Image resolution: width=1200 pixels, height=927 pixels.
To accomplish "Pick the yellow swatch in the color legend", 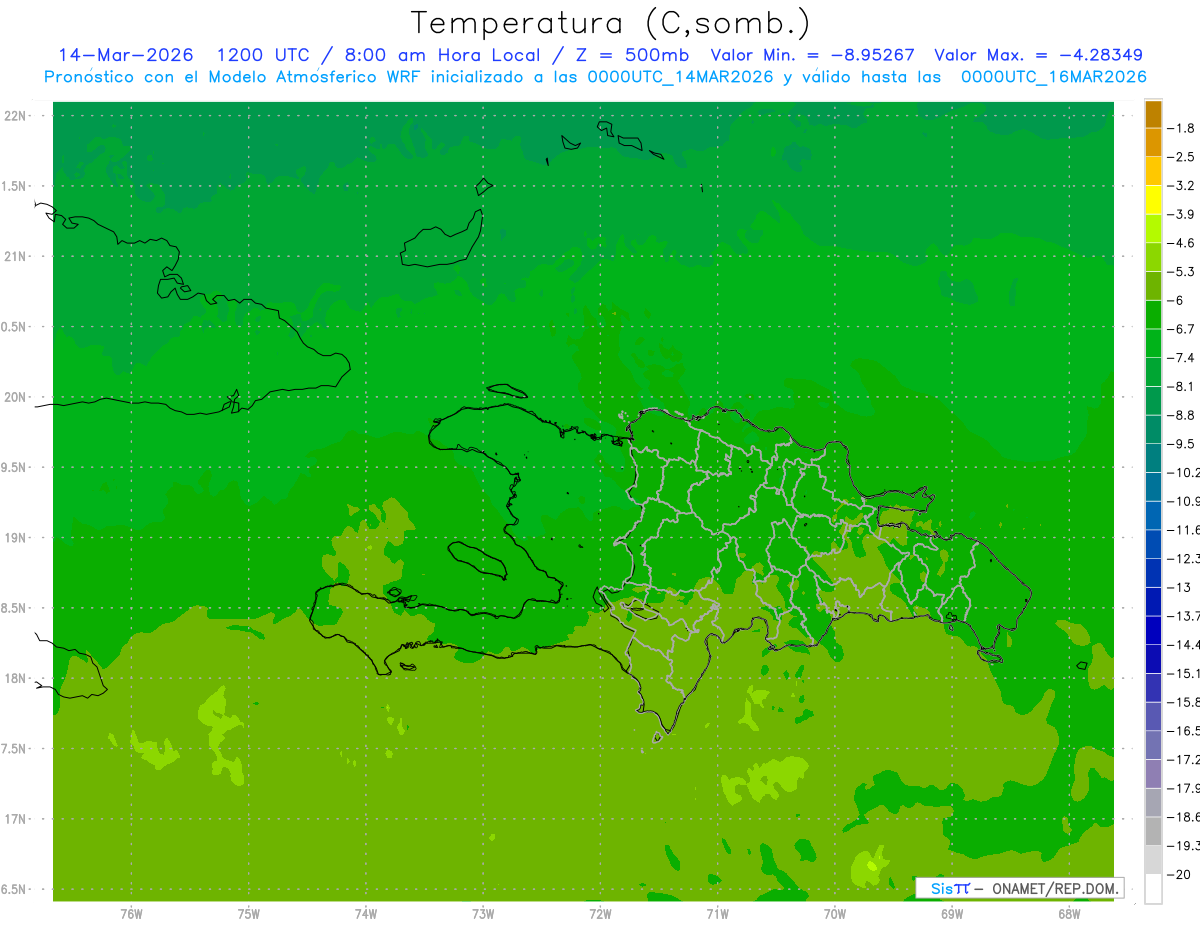I will pos(1153,199).
